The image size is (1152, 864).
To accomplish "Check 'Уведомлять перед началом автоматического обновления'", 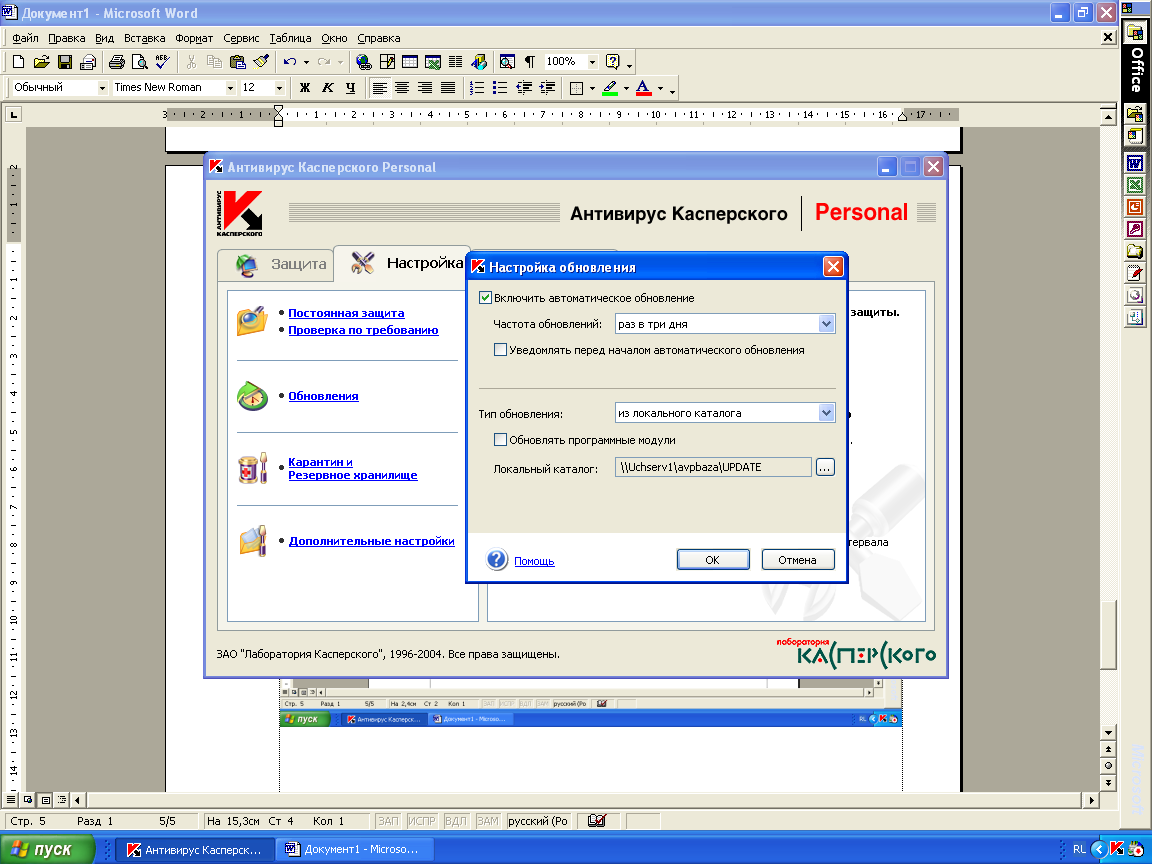I will (x=500, y=350).
